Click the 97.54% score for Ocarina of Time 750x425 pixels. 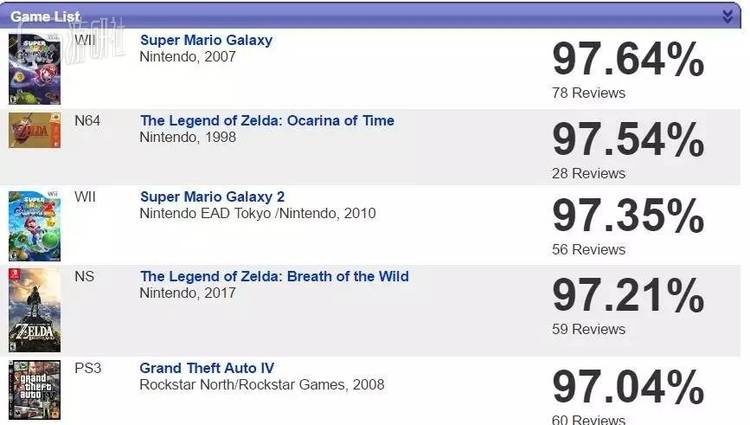628,140
